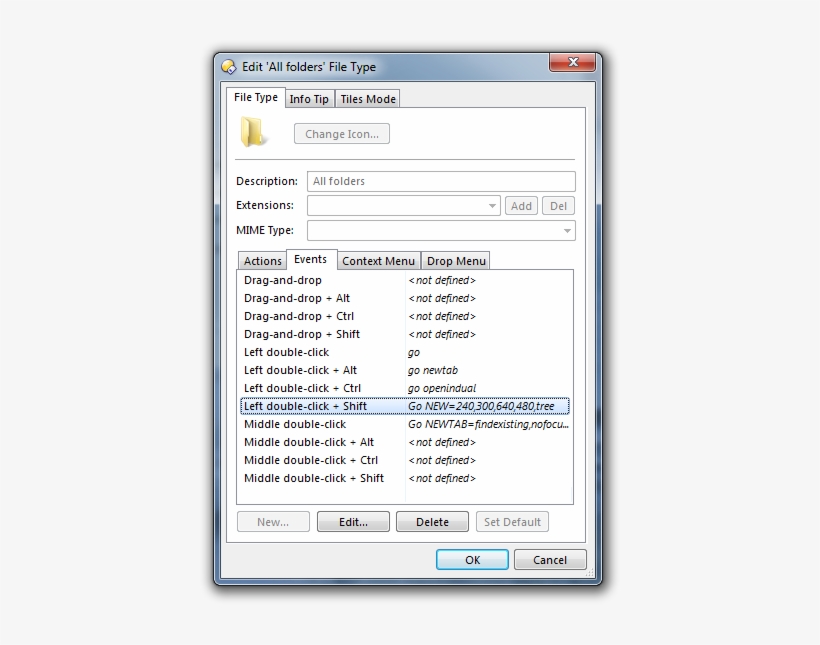The width and height of the screenshot is (820, 645).
Task: Open the Tiles Mode tab
Action: point(367,99)
